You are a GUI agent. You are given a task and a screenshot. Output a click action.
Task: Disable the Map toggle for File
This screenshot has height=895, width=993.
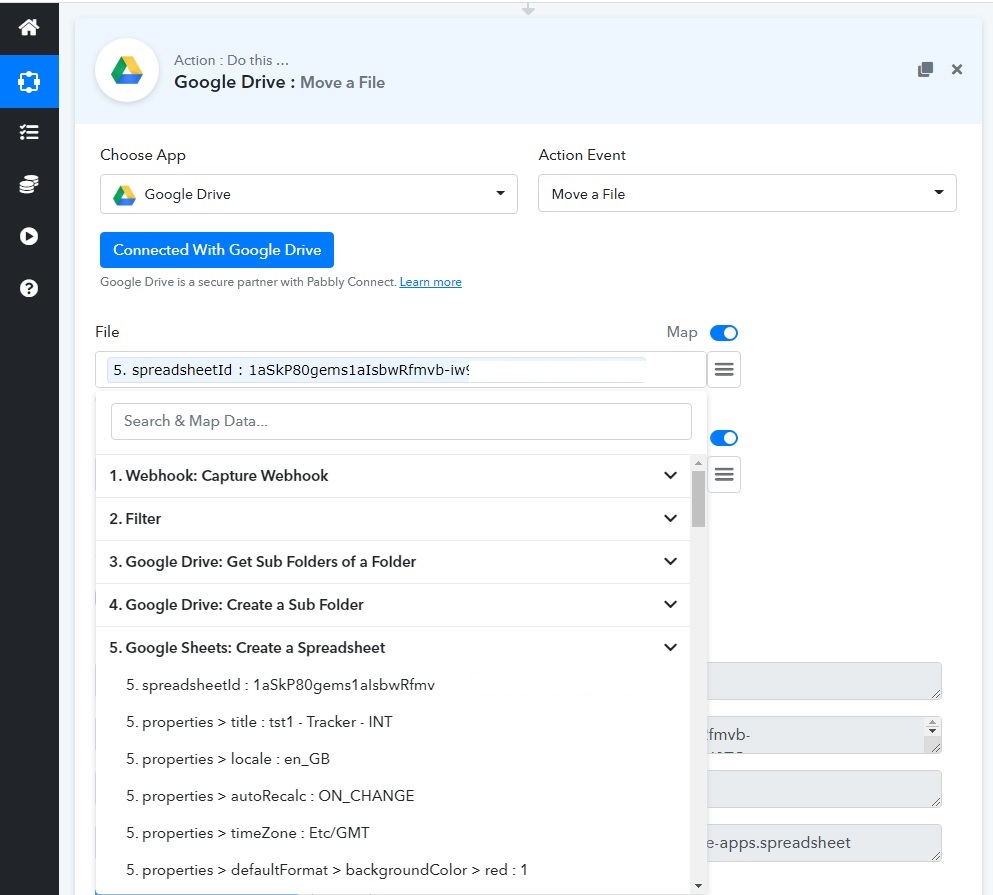[x=724, y=333]
